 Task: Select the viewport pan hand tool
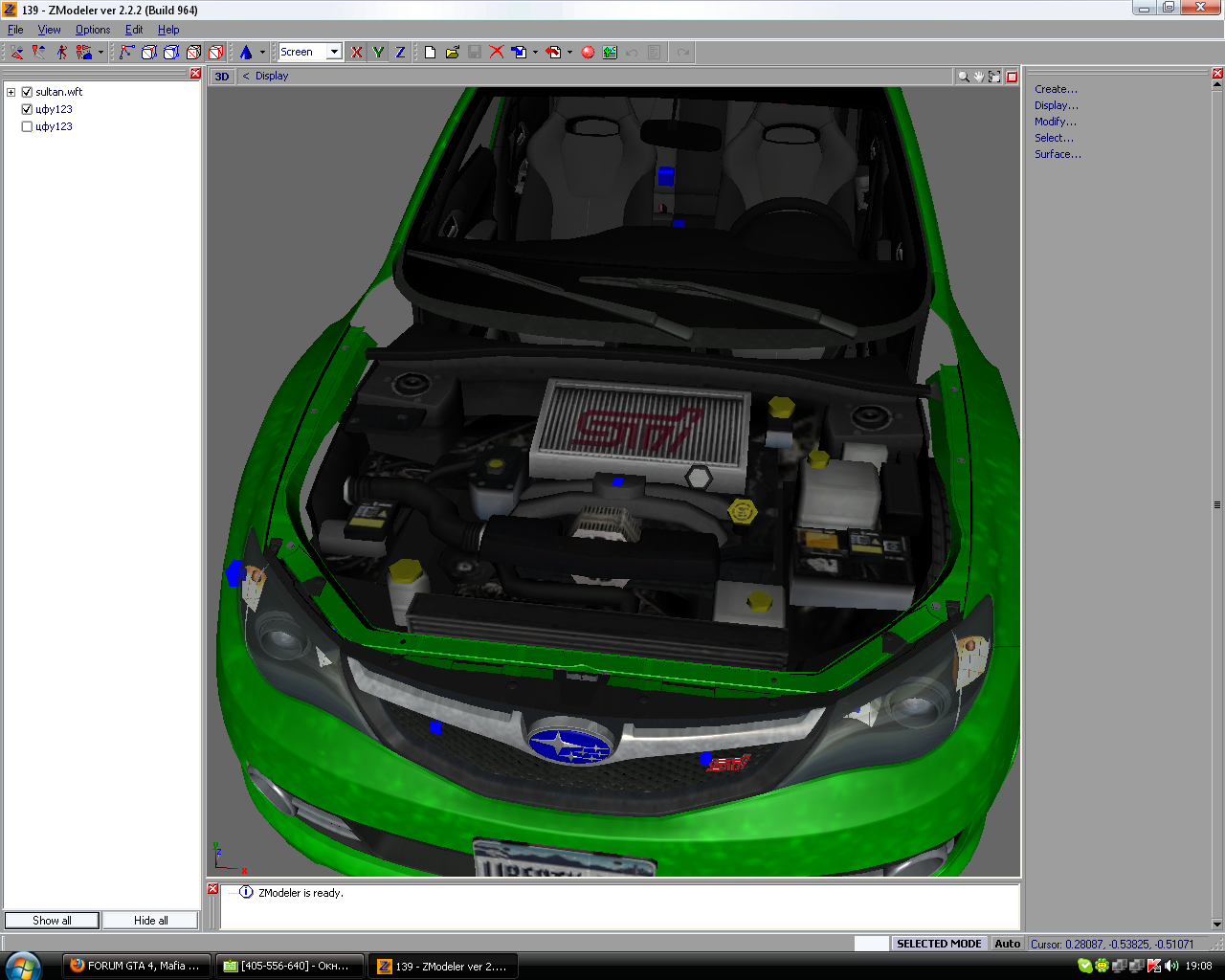(x=979, y=77)
